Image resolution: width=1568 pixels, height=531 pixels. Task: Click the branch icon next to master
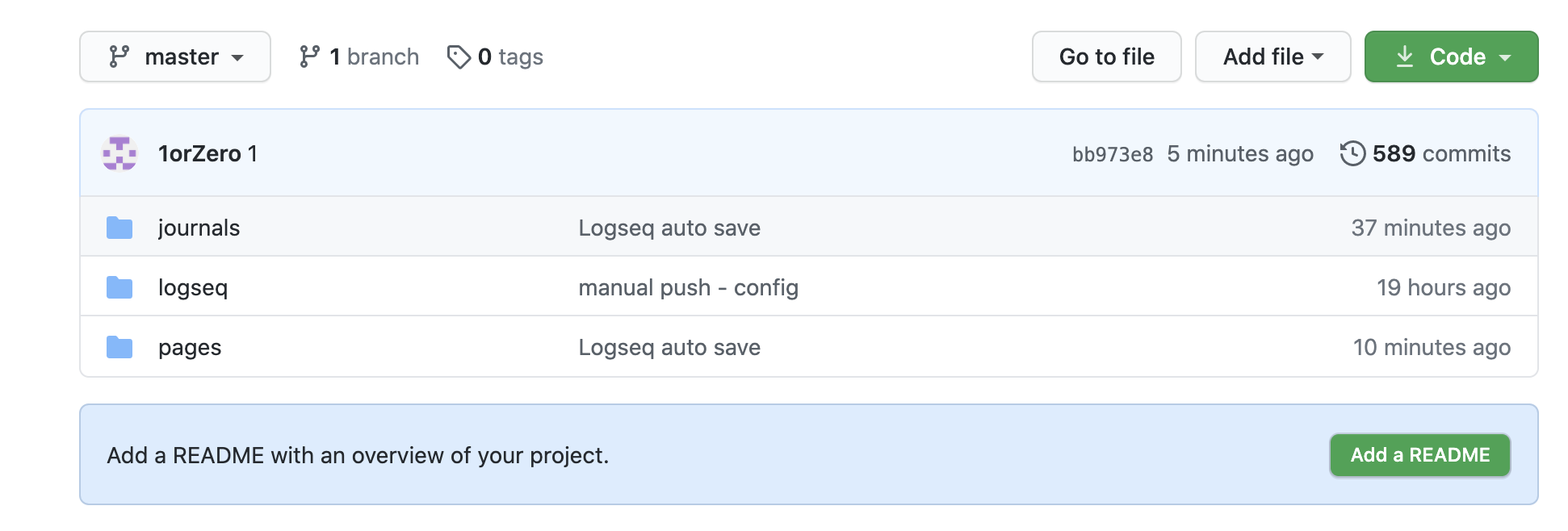point(117,56)
